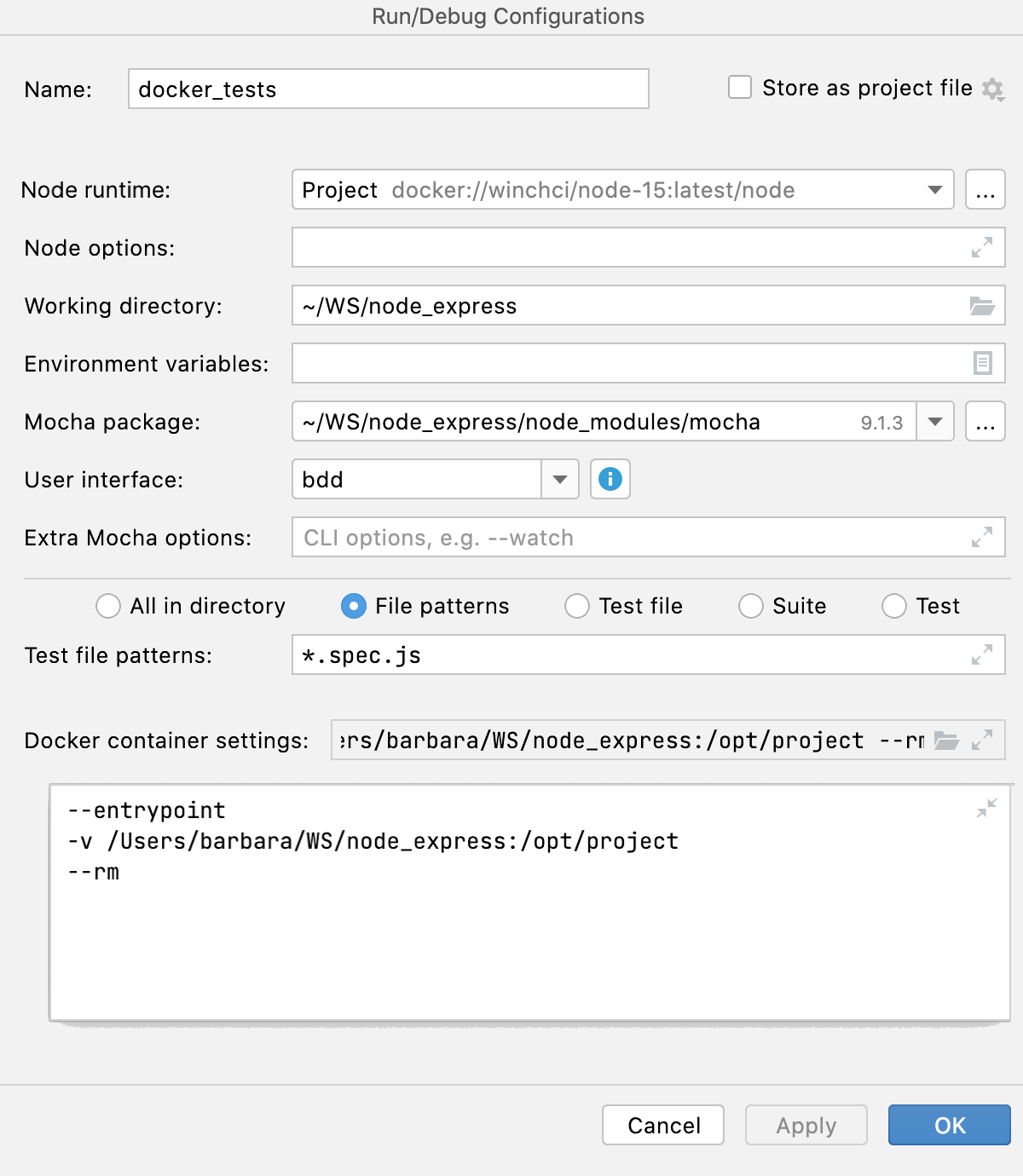Open the bdd user interface dropdown
The width and height of the screenshot is (1023, 1176).
559,479
